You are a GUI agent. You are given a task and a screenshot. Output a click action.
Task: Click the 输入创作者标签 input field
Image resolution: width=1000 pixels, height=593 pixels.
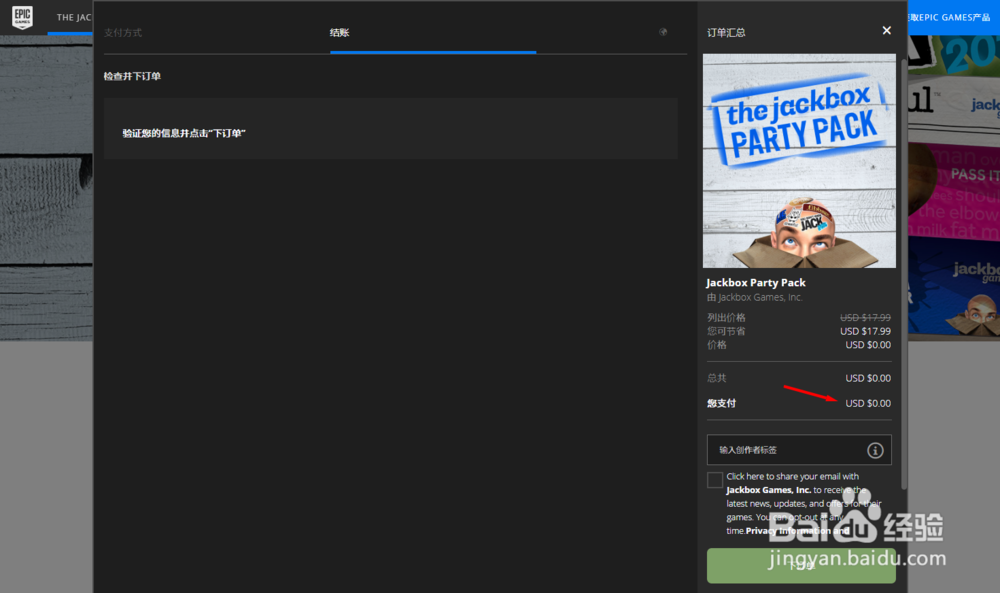click(799, 450)
